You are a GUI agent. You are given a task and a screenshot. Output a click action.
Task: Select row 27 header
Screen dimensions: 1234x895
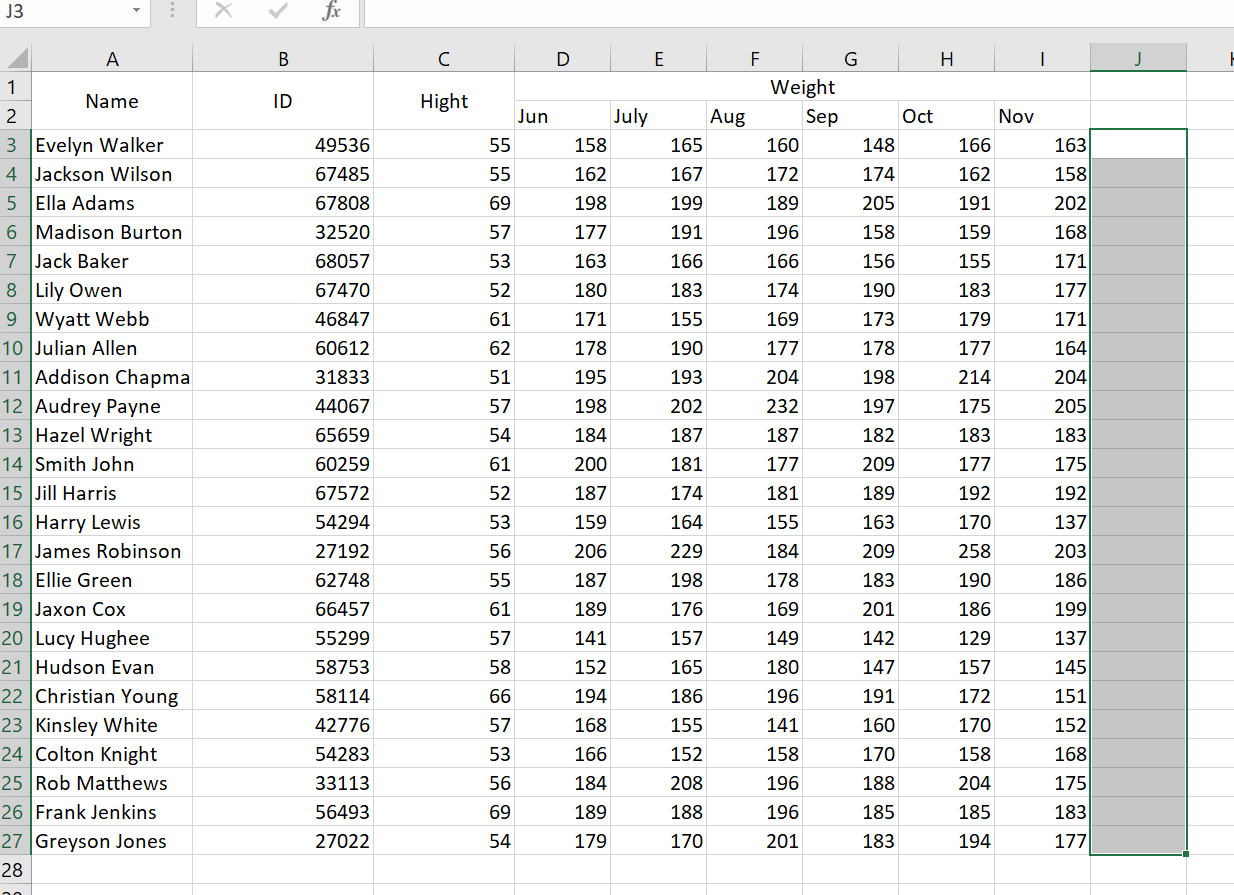click(14, 841)
